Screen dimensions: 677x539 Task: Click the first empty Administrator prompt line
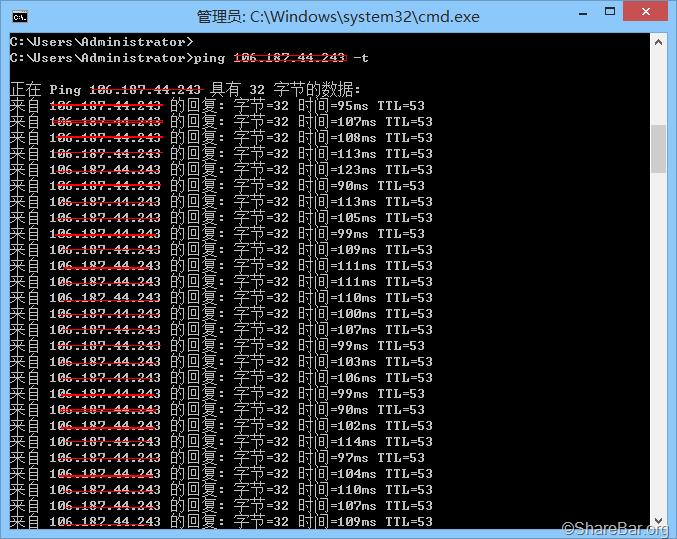[x=100, y=42]
